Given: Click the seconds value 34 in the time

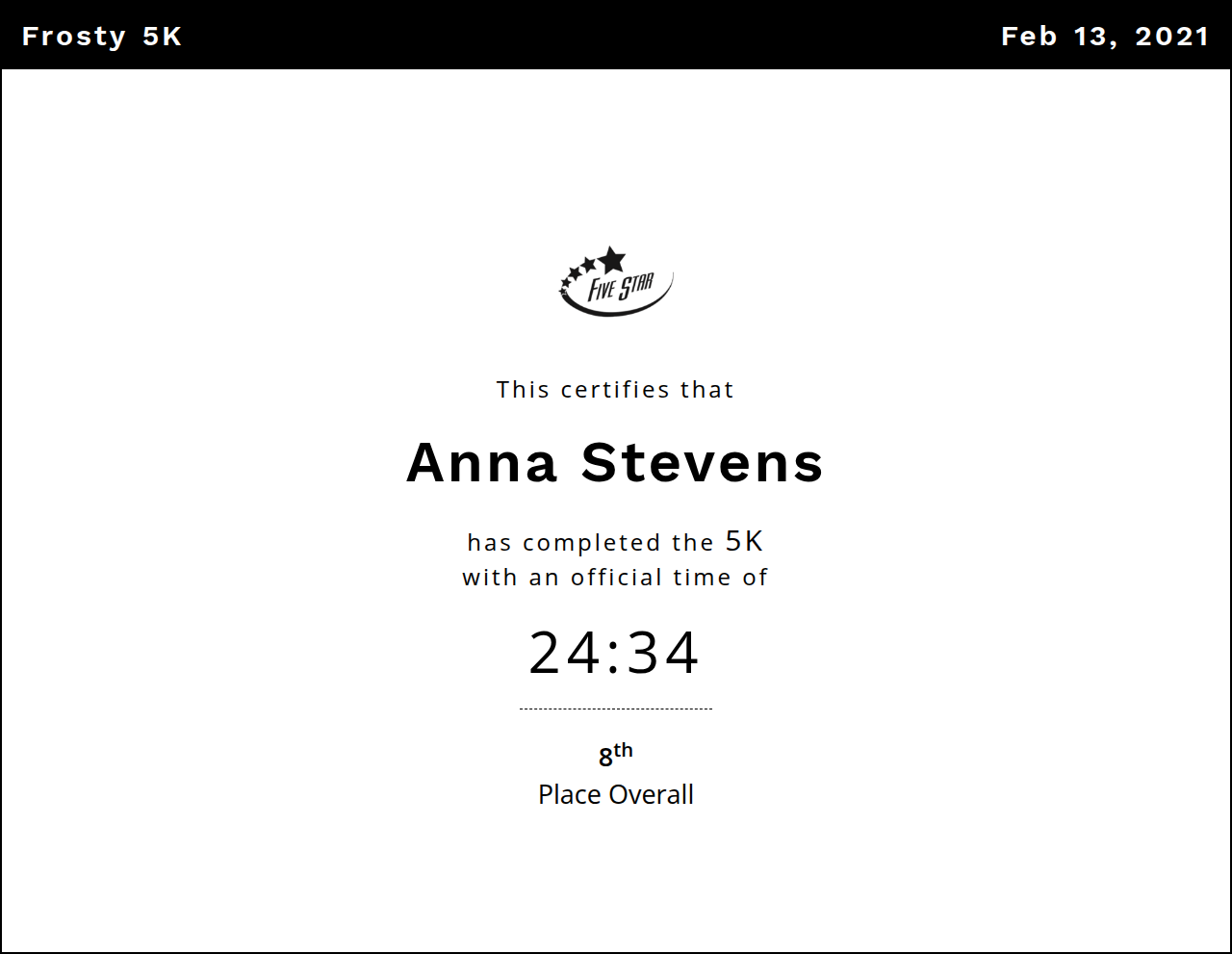Looking at the screenshot, I should pos(663,654).
